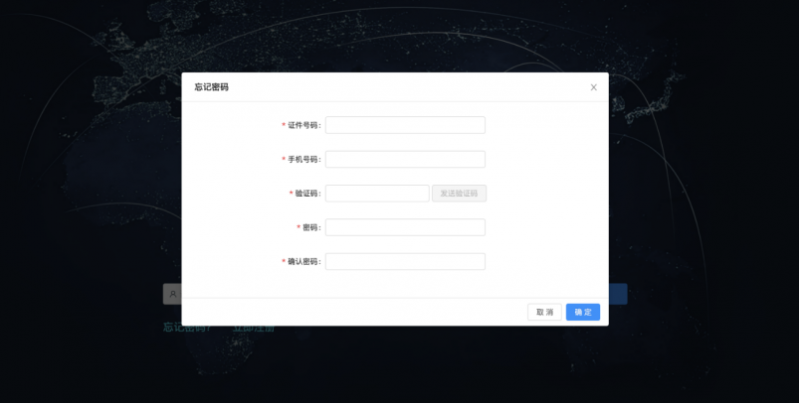800x404 pixels.
Task: Click the 忘记密码? link behind the dialog
Action: pyautogui.click(x=187, y=327)
